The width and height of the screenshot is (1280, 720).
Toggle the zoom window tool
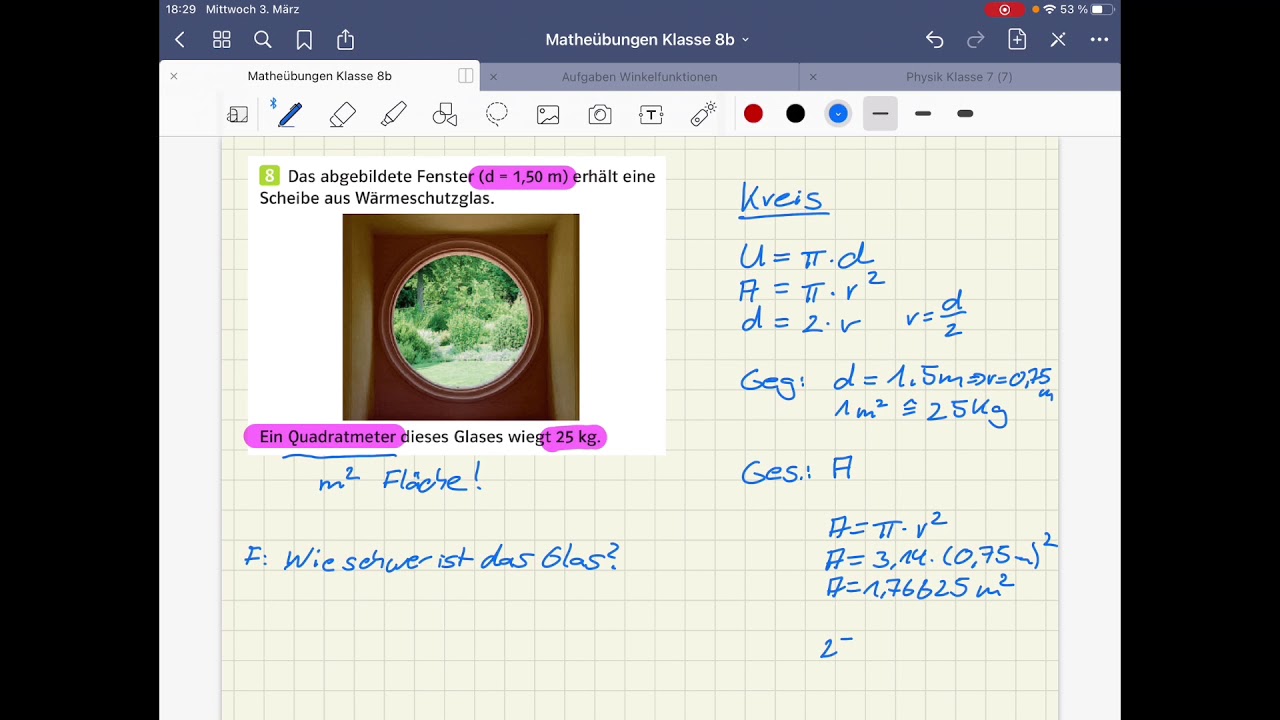(237, 114)
